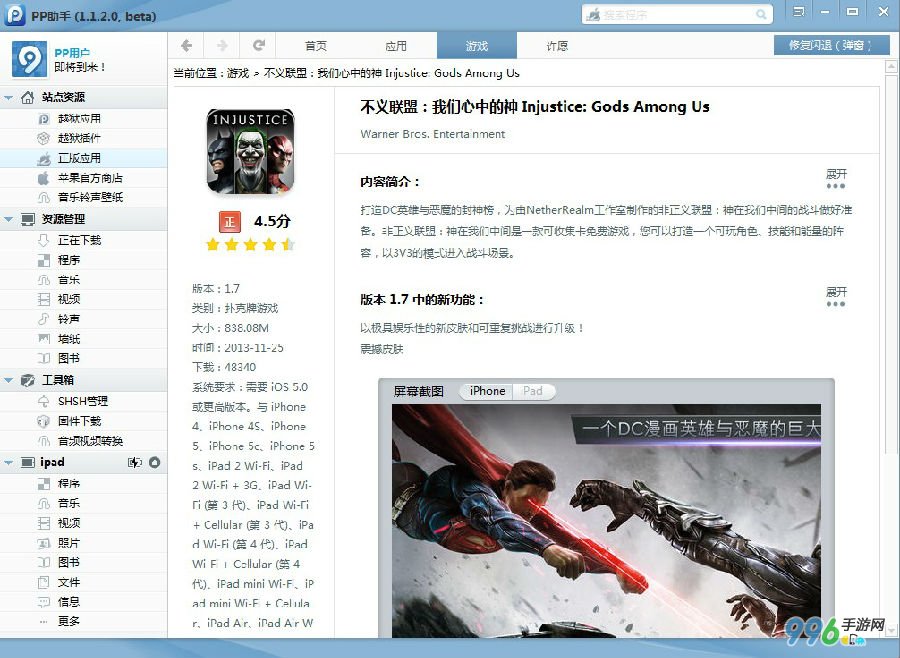
Task: Click 视频 film icon under 资源管理
Action: coord(44,299)
